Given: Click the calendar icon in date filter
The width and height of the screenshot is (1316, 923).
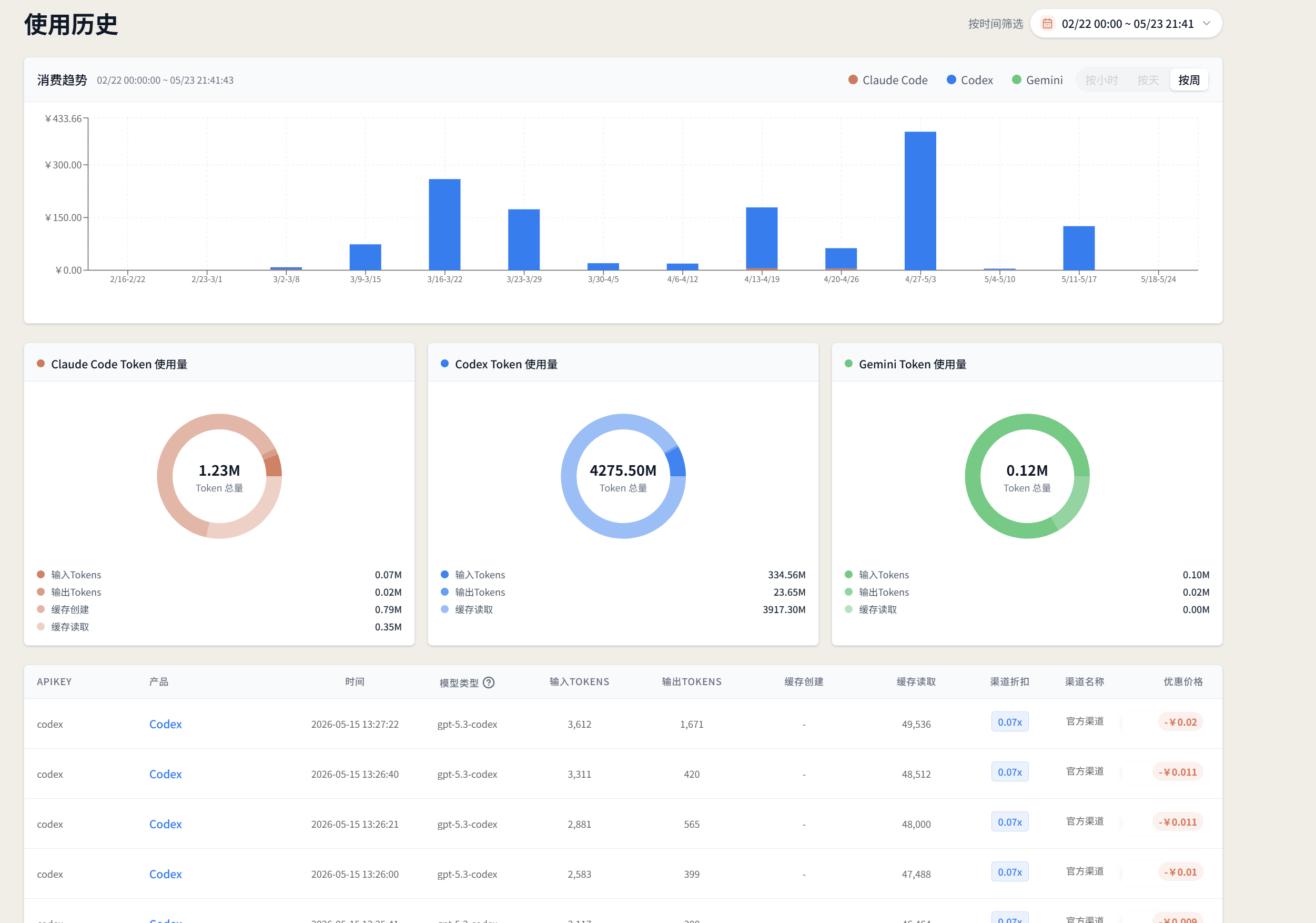Looking at the screenshot, I should click(1047, 24).
